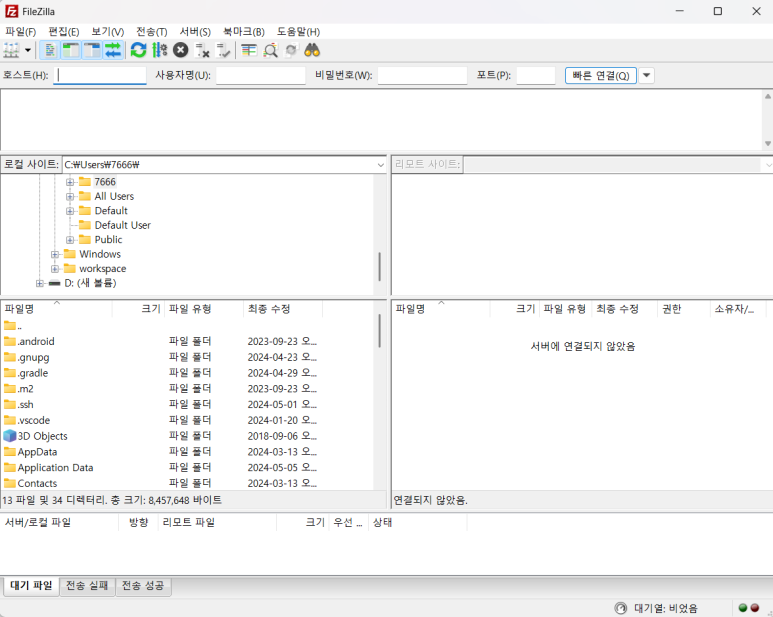Screen dimensions: 773x617
Task: Select the .m2 folder icon
Action: point(10,388)
